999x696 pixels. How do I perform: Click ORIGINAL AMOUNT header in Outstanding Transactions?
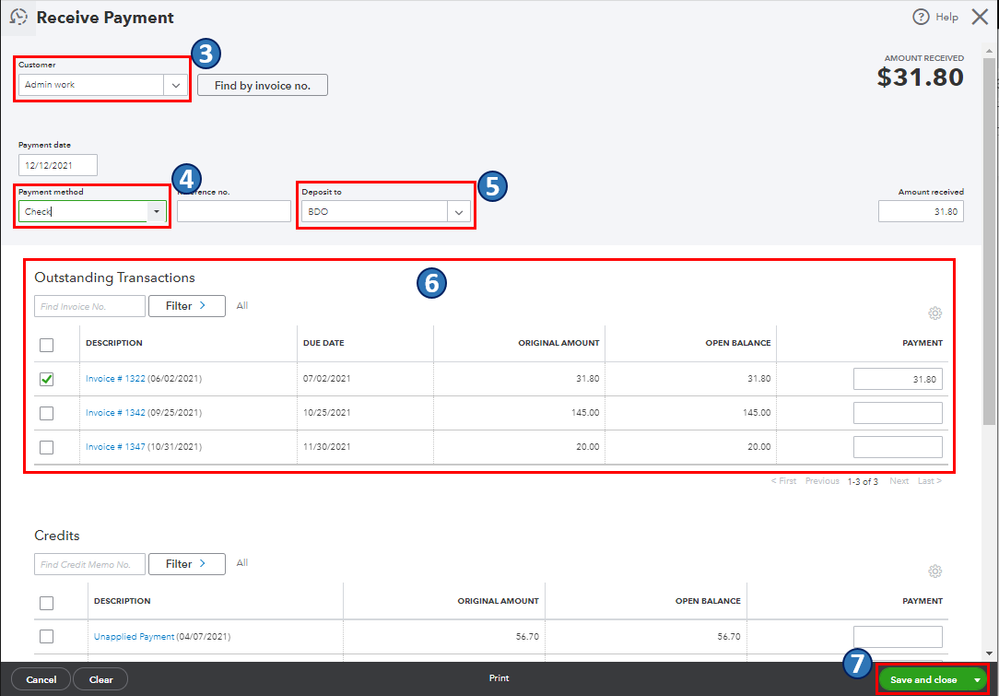(x=559, y=343)
